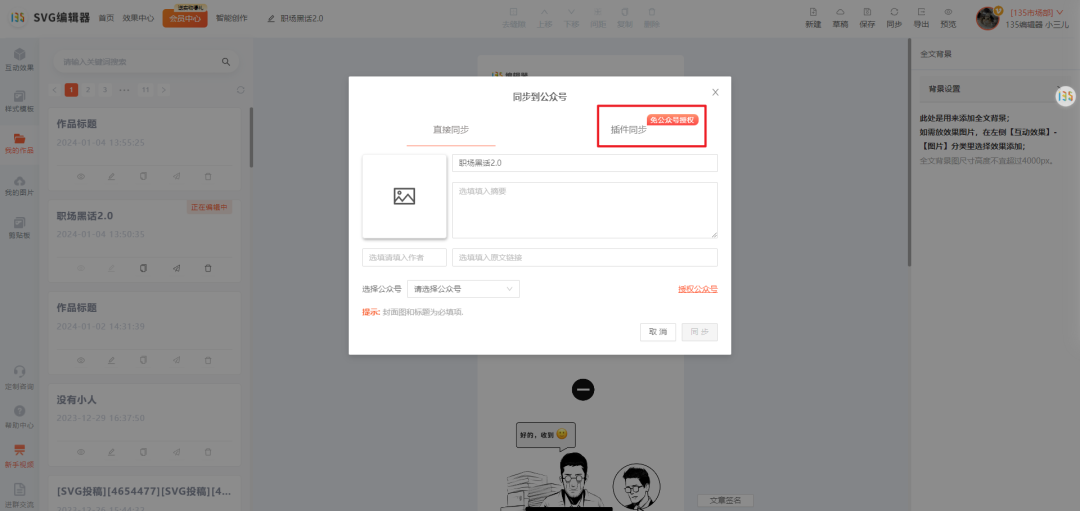This screenshot has height=511, width=1080.
Task: Expand the 请选择公众号 dropdown
Action: click(x=463, y=289)
